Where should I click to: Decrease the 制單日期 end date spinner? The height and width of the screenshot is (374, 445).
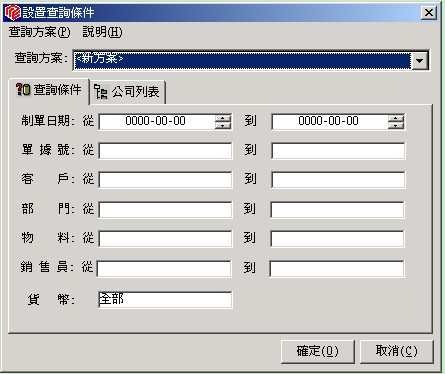396,125
